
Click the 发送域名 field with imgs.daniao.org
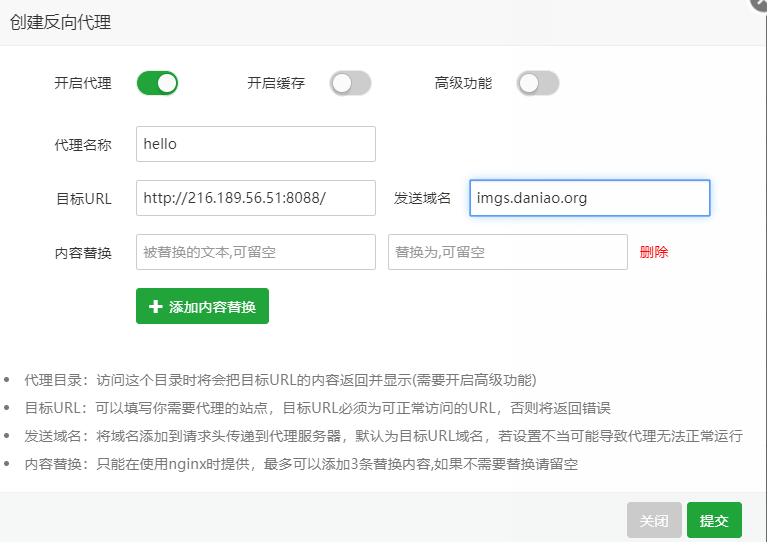590,198
